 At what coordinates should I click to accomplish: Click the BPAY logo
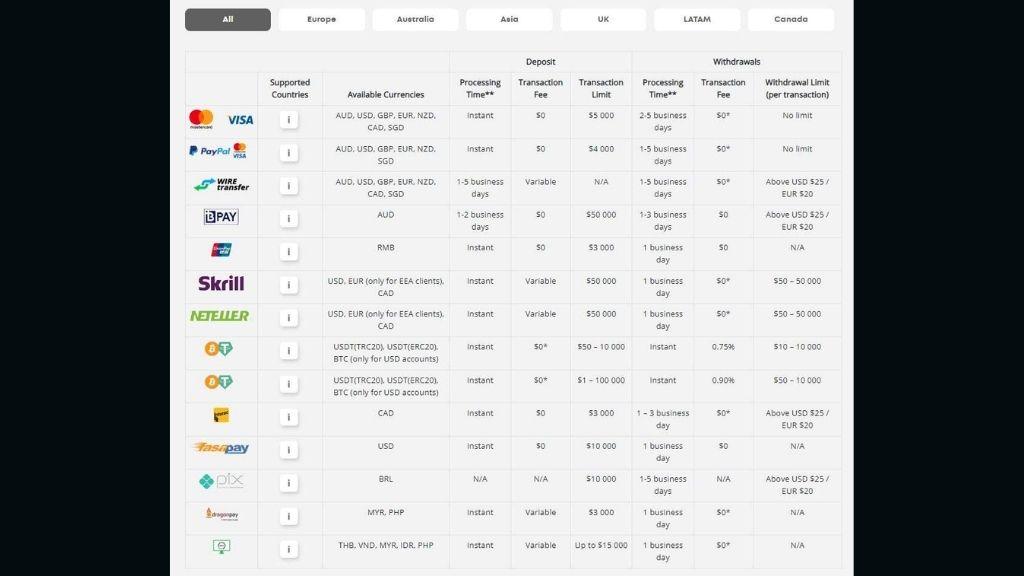point(221,217)
